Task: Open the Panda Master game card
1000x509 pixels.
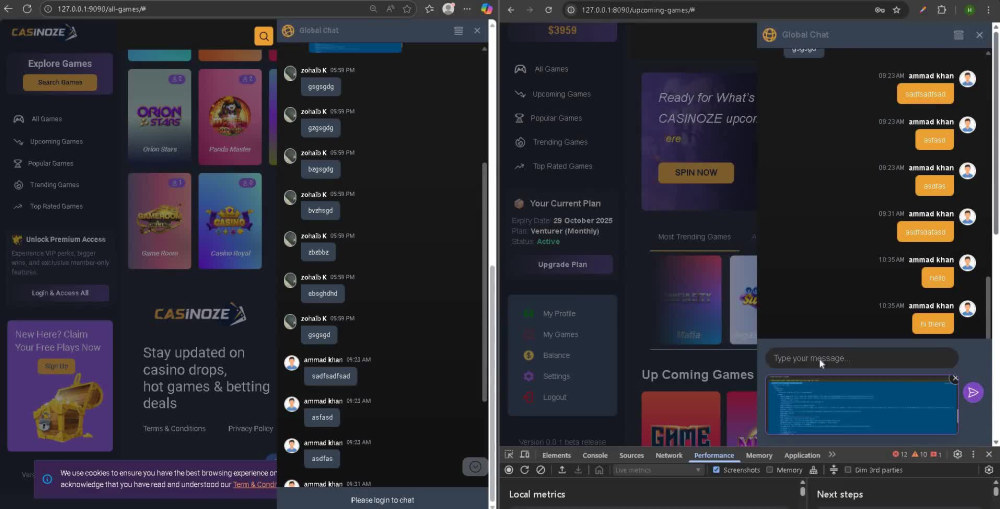Action: [230, 117]
